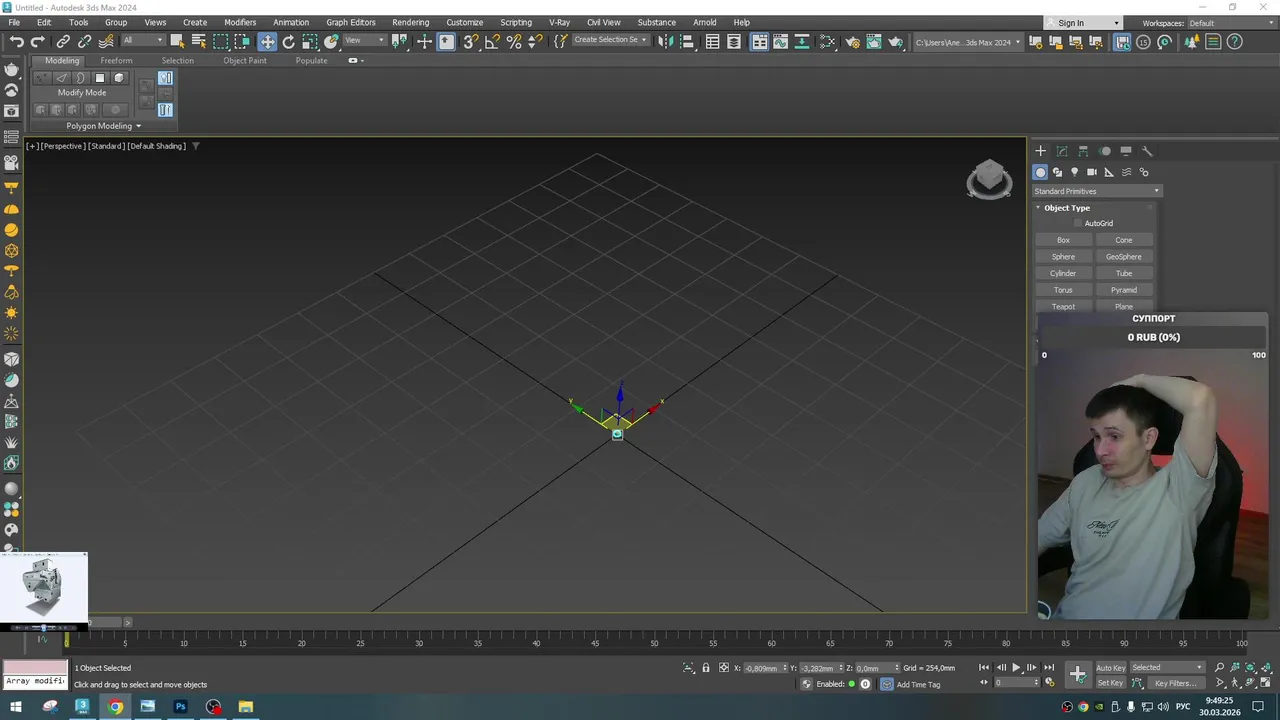Image resolution: width=1280 pixels, height=720 pixels.
Task: Click the Render Production teapot icon
Action: click(896, 41)
